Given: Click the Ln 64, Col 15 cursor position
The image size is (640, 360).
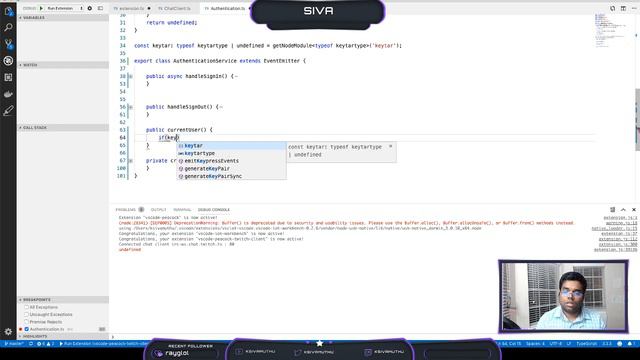Looking at the screenshot, I should pyautogui.click(x=509, y=344).
